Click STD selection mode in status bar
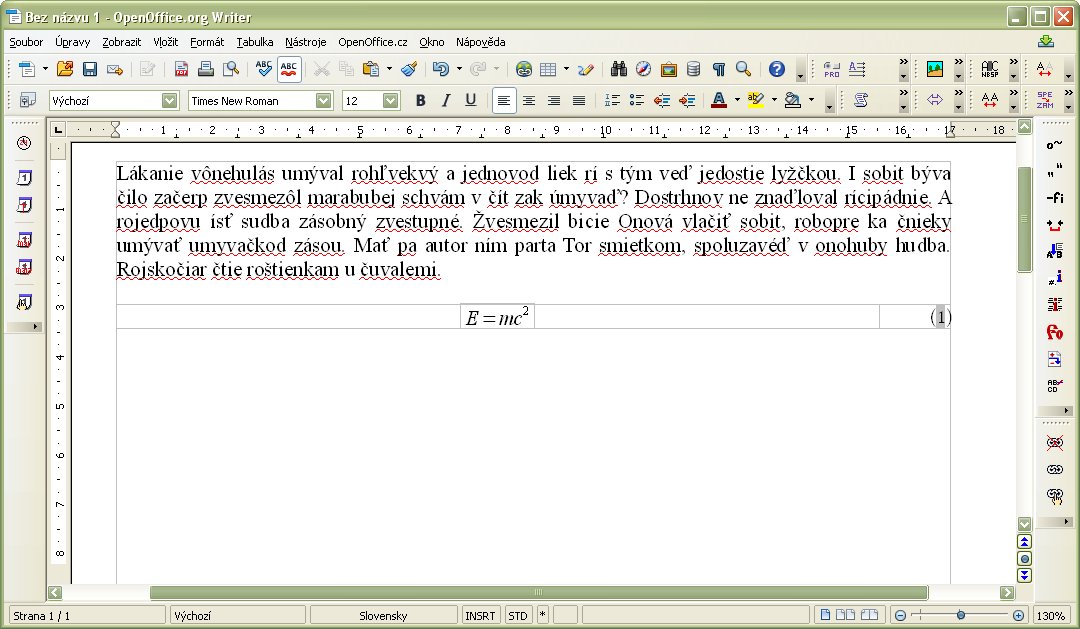 518,616
